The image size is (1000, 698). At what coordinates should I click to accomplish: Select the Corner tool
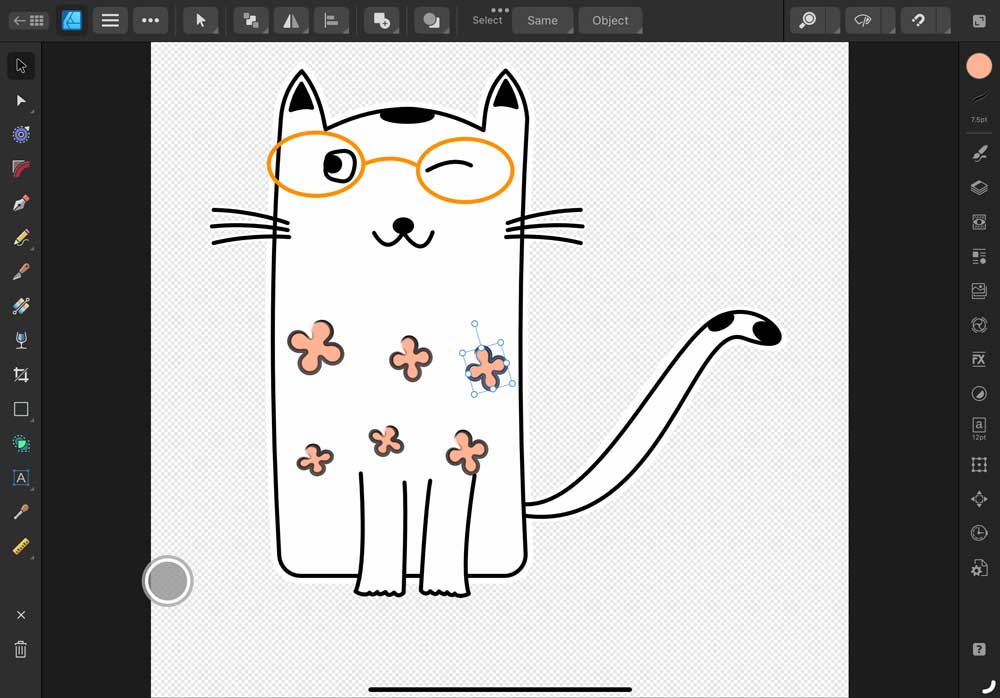click(x=21, y=169)
